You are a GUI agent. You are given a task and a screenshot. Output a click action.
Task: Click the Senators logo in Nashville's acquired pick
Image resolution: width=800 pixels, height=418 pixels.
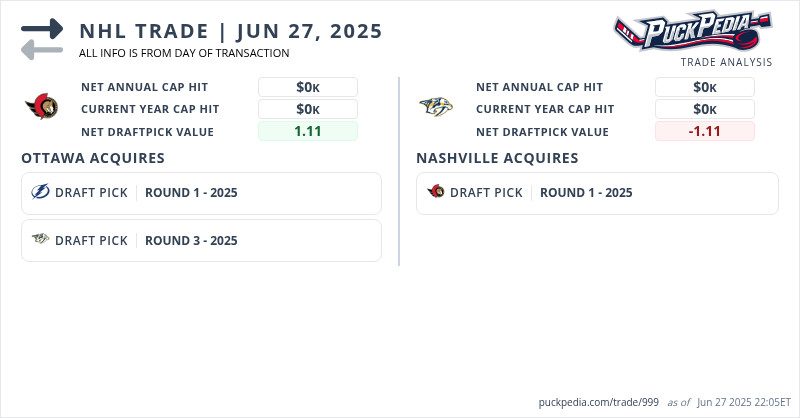pyautogui.click(x=436, y=193)
